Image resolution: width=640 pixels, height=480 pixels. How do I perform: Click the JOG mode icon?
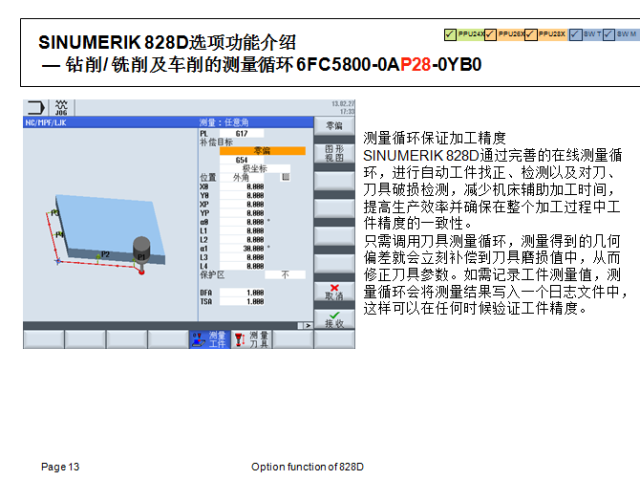coord(61,108)
